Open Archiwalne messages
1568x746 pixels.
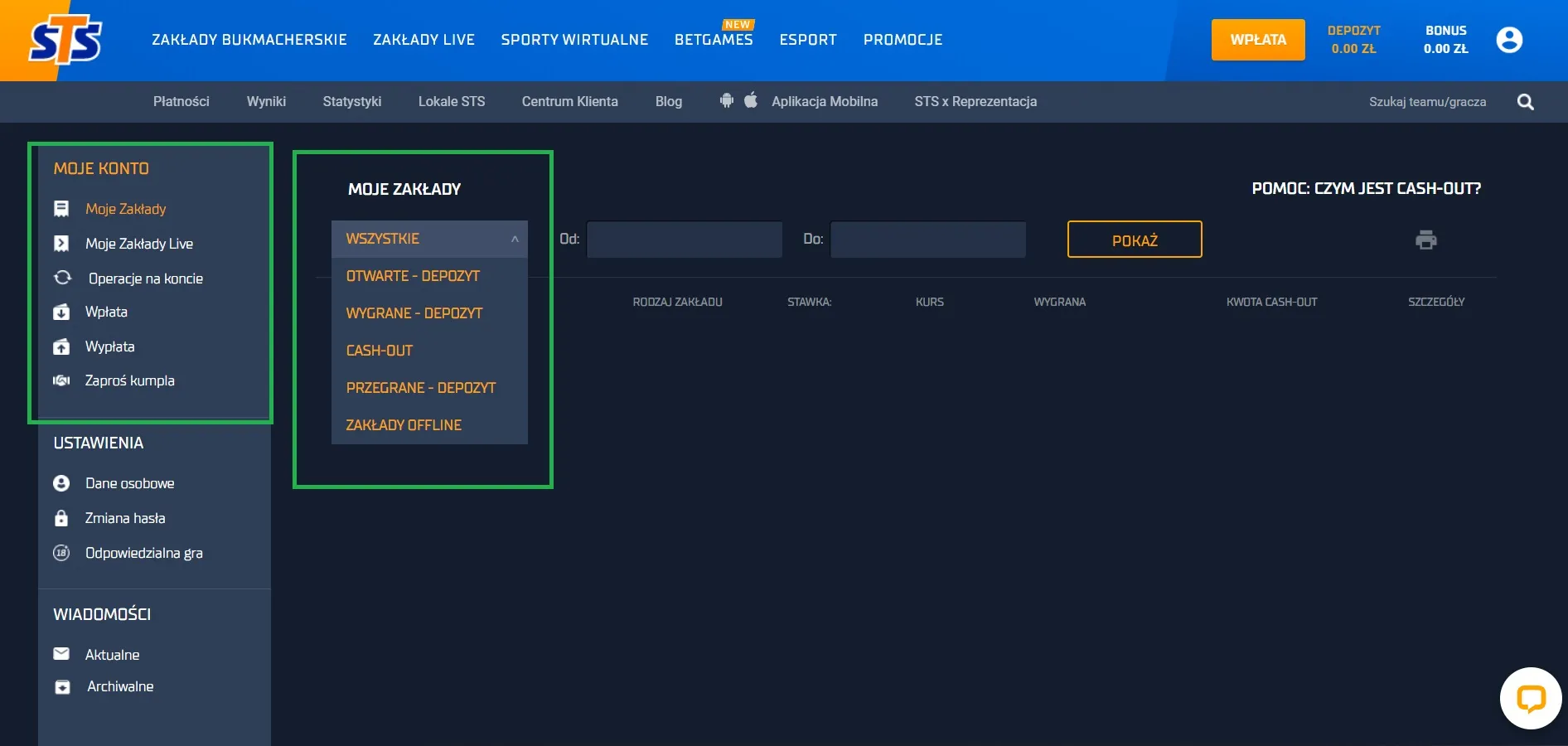(x=120, y=686)
